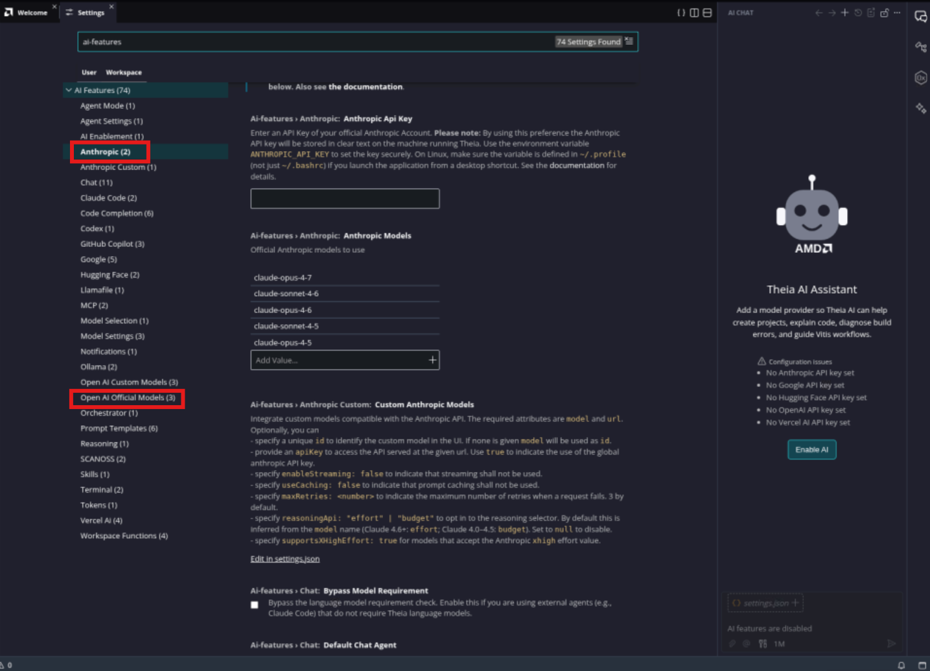Collapse the AI Features tree node
The image size is (930, 671).
69,90
